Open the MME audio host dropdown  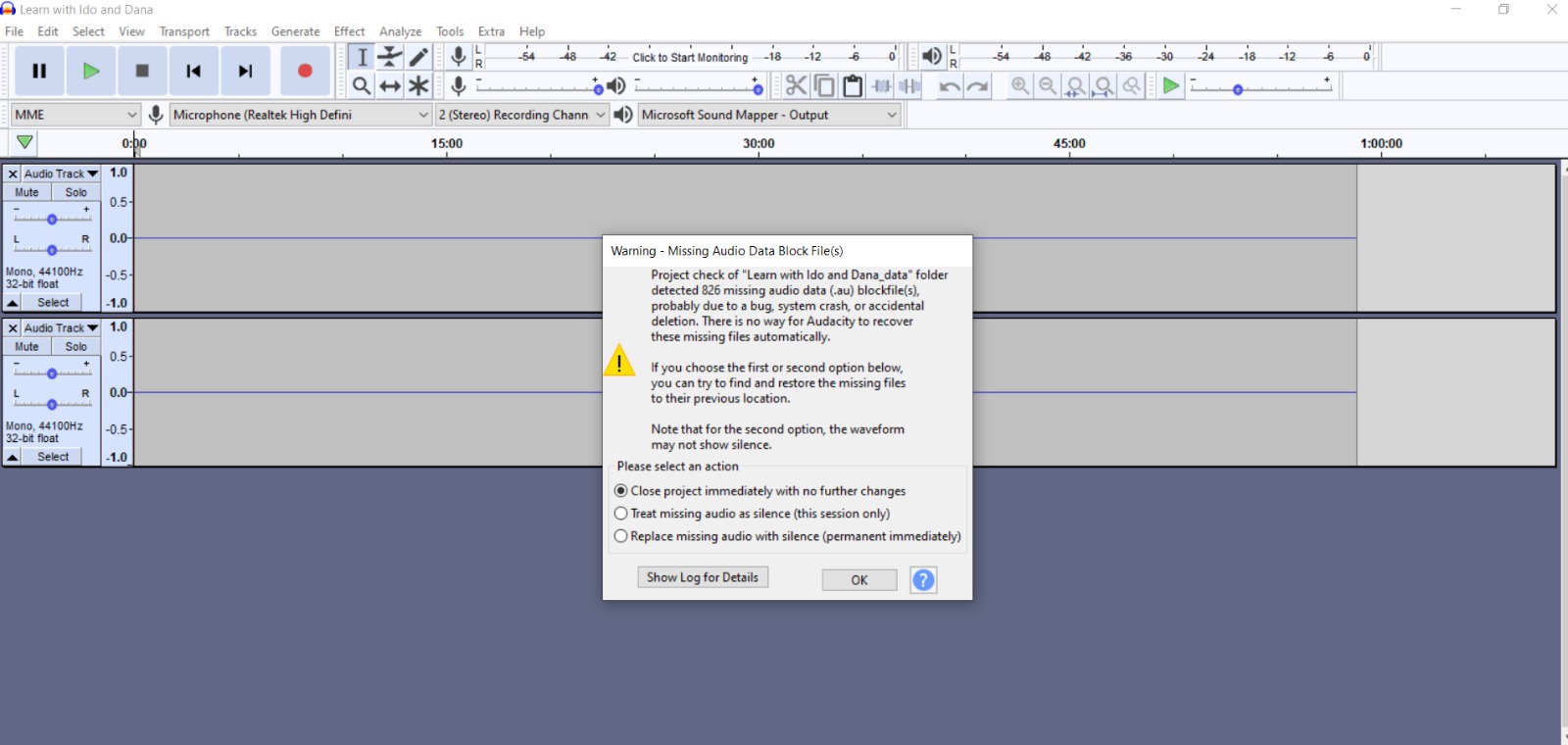click(x=75, y=115)
